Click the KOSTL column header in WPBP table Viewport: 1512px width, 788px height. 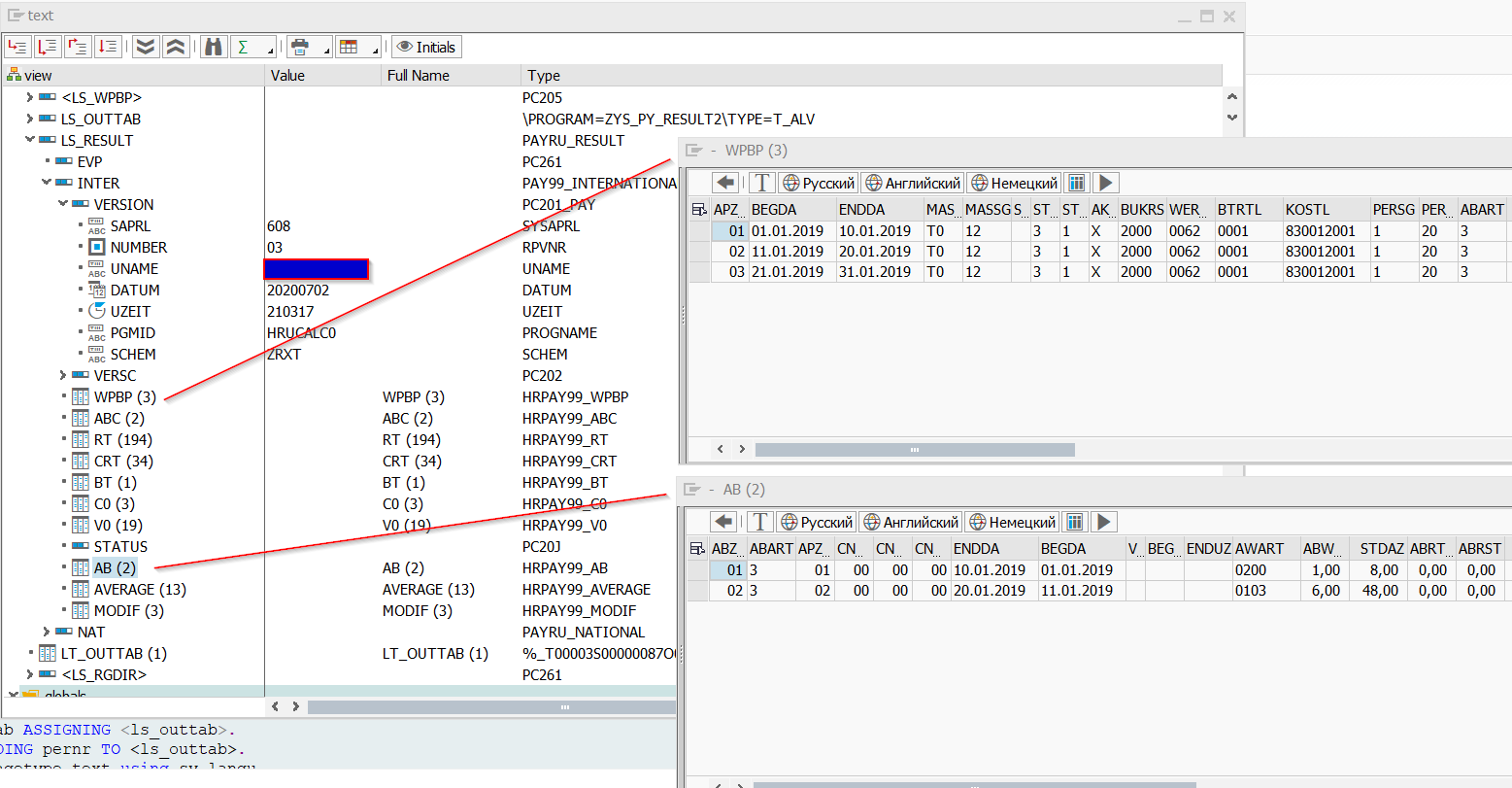(x=1326, y=209)
